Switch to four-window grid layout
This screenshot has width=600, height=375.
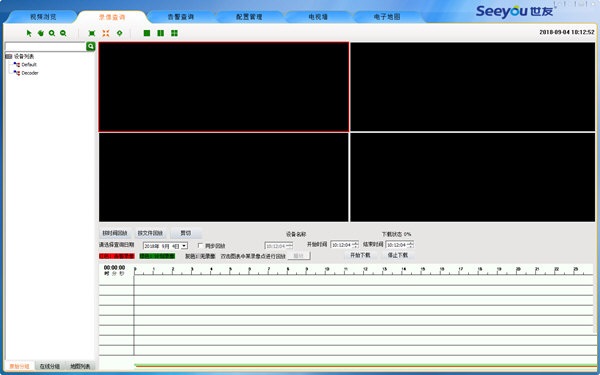click(174, 33)
